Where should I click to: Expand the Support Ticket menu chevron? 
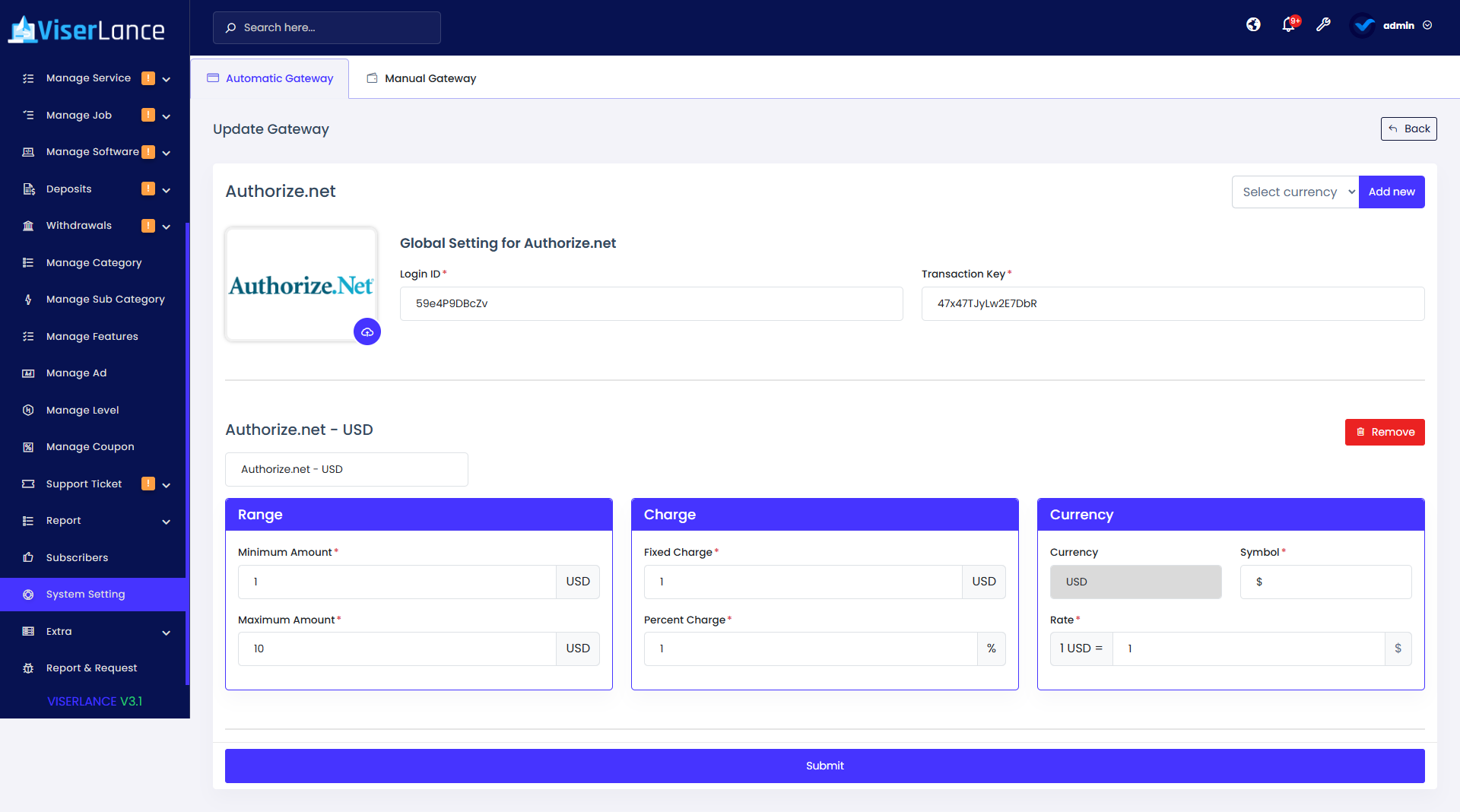(166, 485)
